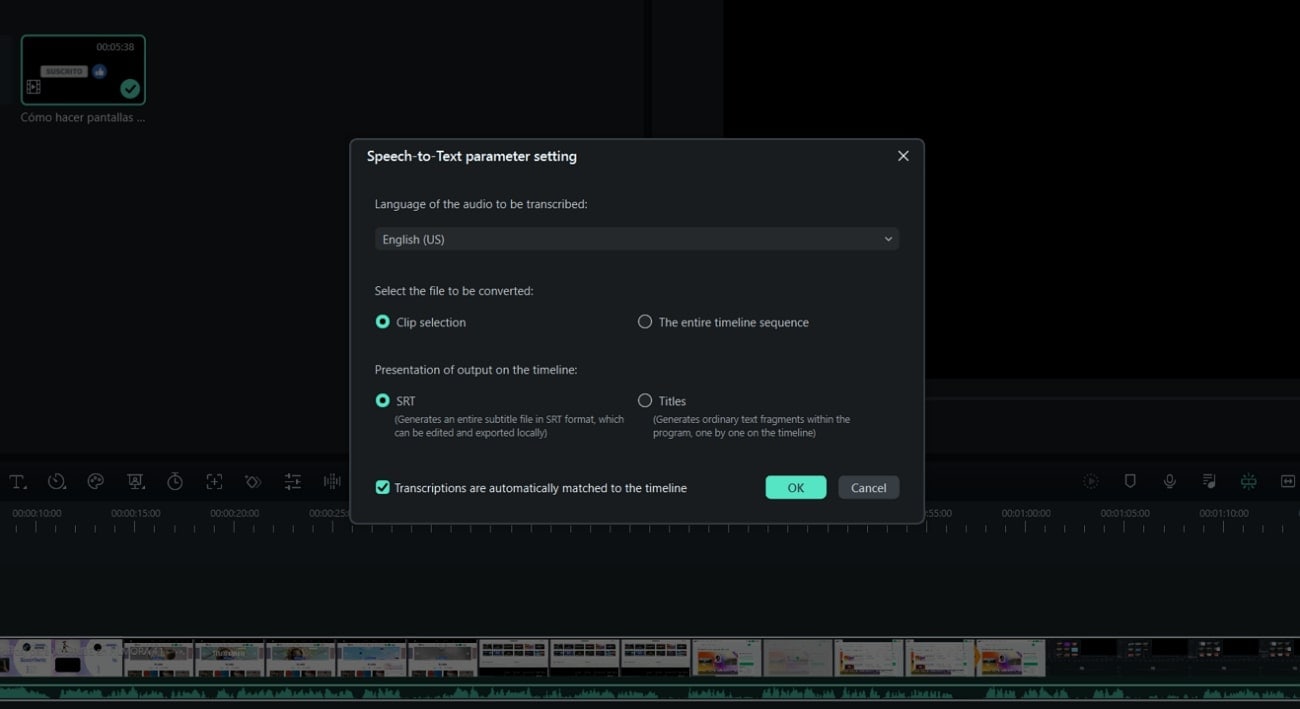The image size is (1300, 709).
Task: Click the Render Preview dotted play icon
Action: (1091, 481)
